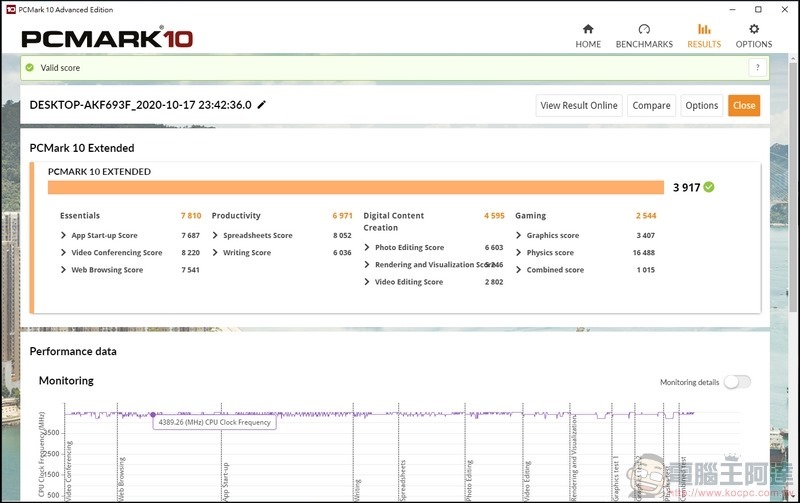Click the green valid score checkmark
The width and height of the screenshot is (800, 503).
point(30,68)
